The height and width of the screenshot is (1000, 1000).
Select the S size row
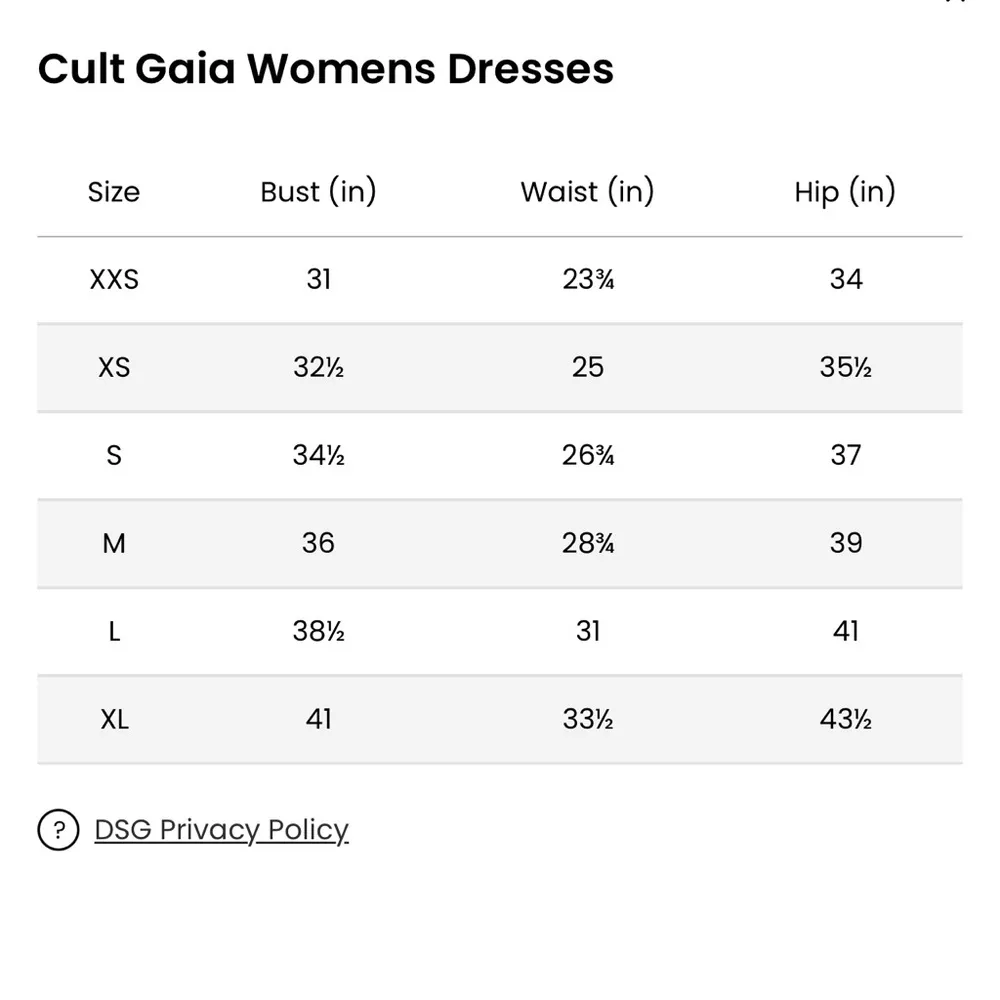[113, 456]
